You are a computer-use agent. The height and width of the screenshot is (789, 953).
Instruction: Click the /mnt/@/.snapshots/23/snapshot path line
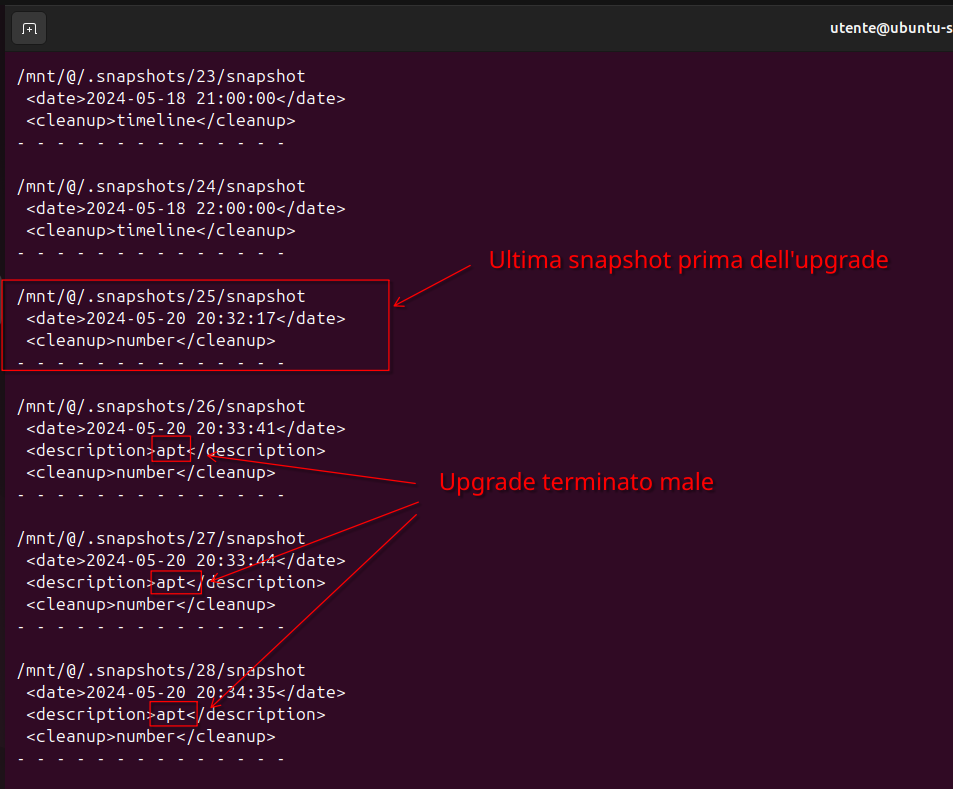point(161,76)
